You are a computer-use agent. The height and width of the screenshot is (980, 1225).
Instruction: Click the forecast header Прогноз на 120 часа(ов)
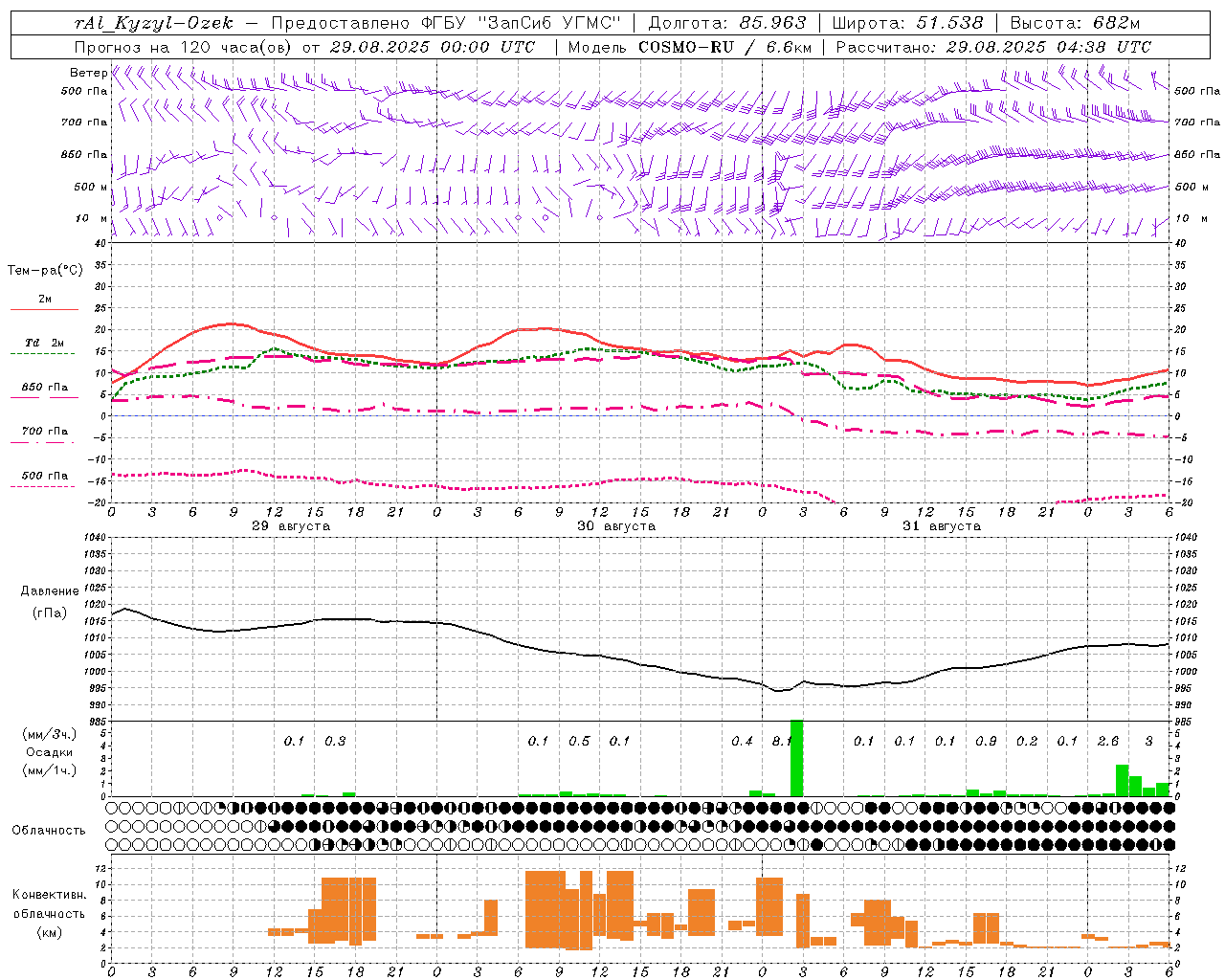(x=184, y=47)
